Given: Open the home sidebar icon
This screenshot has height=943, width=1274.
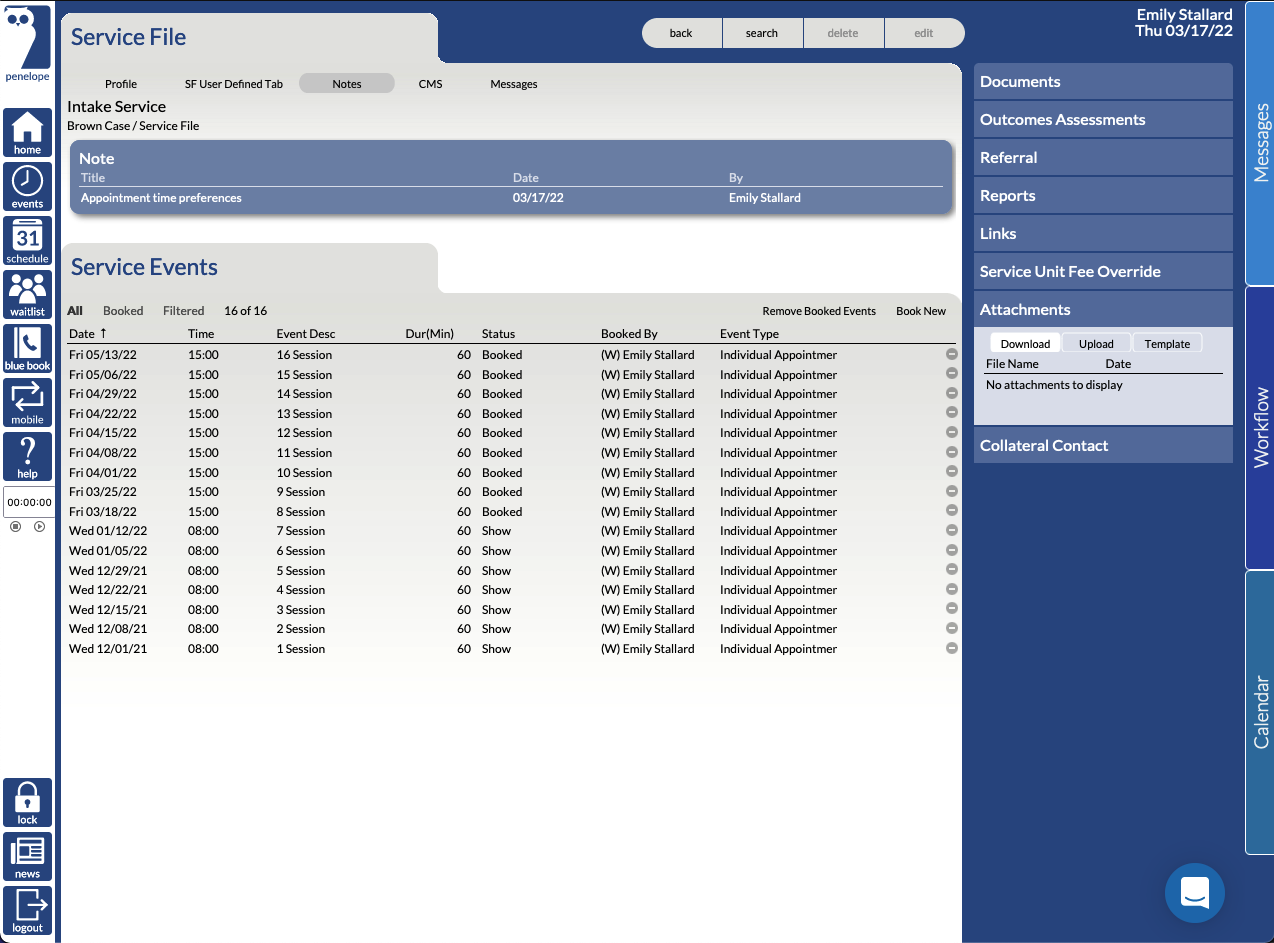Looking at the screenshot, I should [27, 133].
